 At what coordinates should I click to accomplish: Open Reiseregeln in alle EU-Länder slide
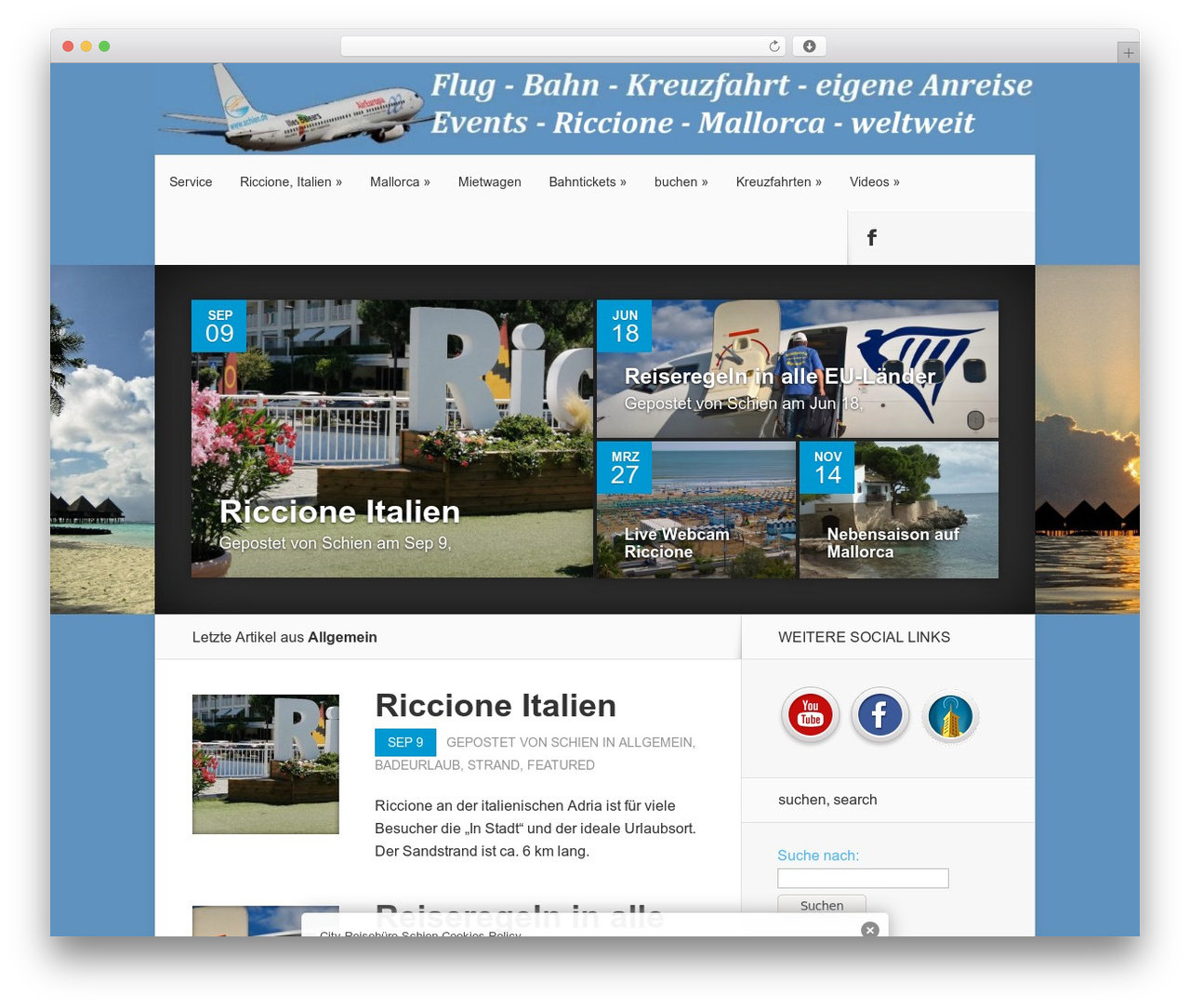point(798,368)
